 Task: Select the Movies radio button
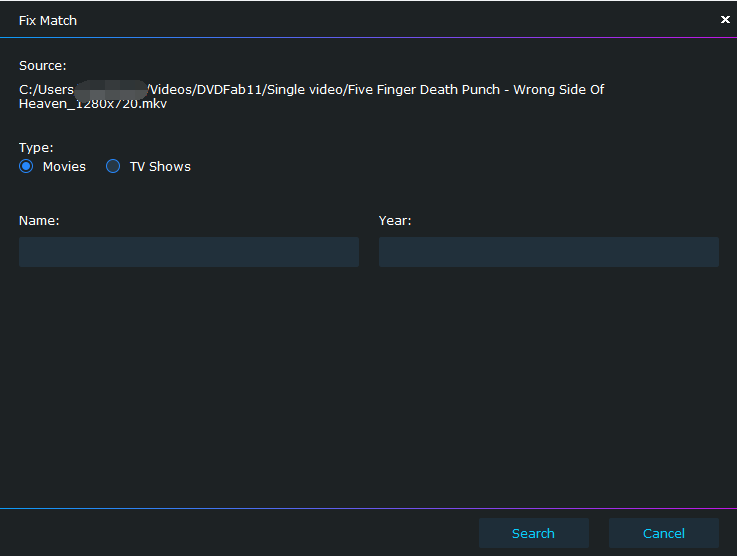tap(26, 167)
